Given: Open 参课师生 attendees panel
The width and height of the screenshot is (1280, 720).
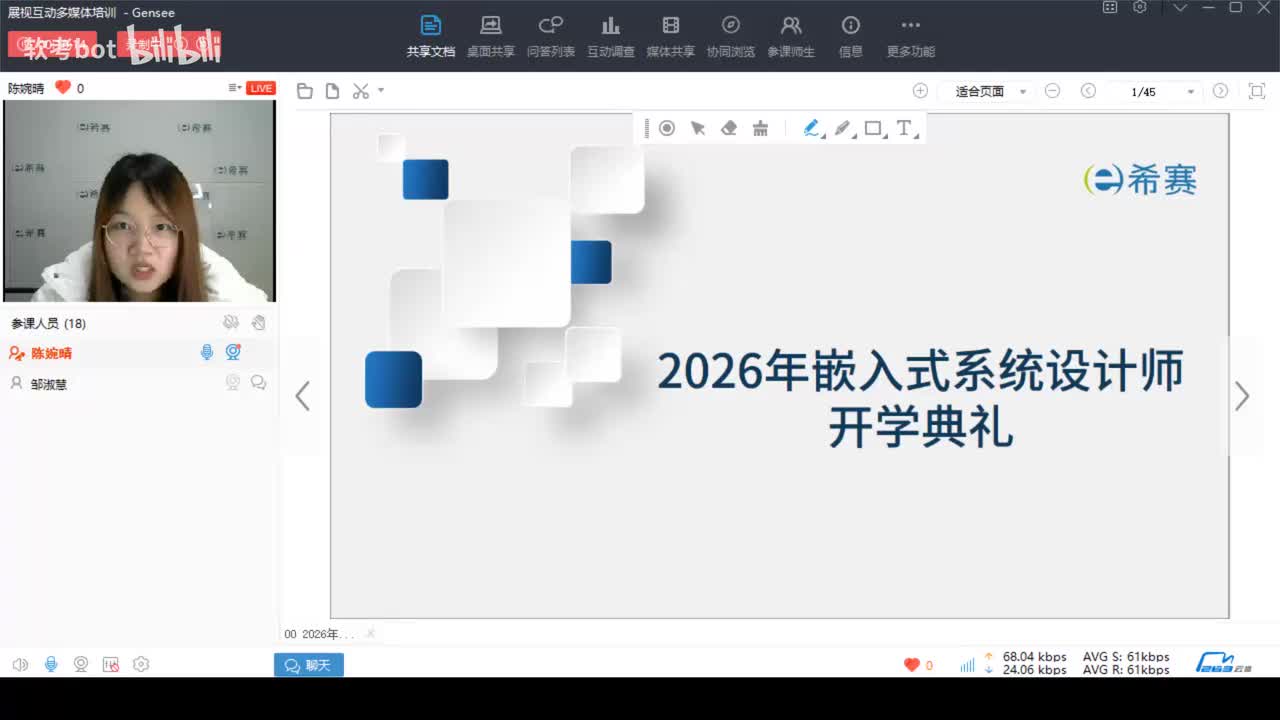Looking at the screenshot, I should coord(791,36).
